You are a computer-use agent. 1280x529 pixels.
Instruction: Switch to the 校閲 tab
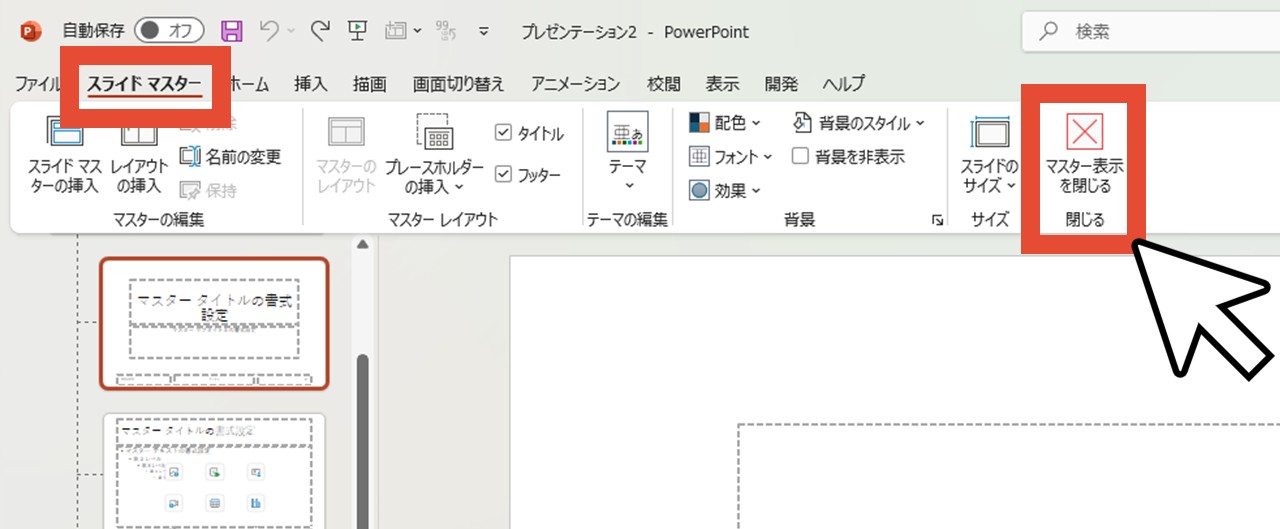pos(663,84)
